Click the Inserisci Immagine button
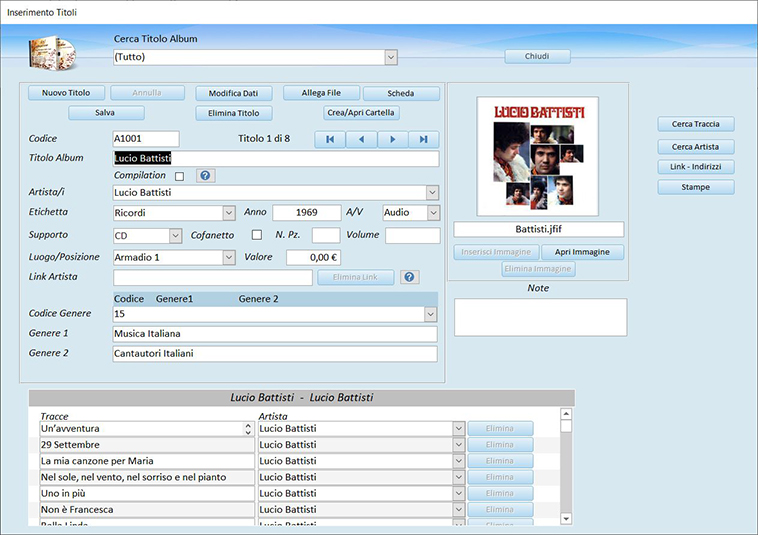Image resolution: width=758 pixels, height=535 pixels. click(496, 252)
